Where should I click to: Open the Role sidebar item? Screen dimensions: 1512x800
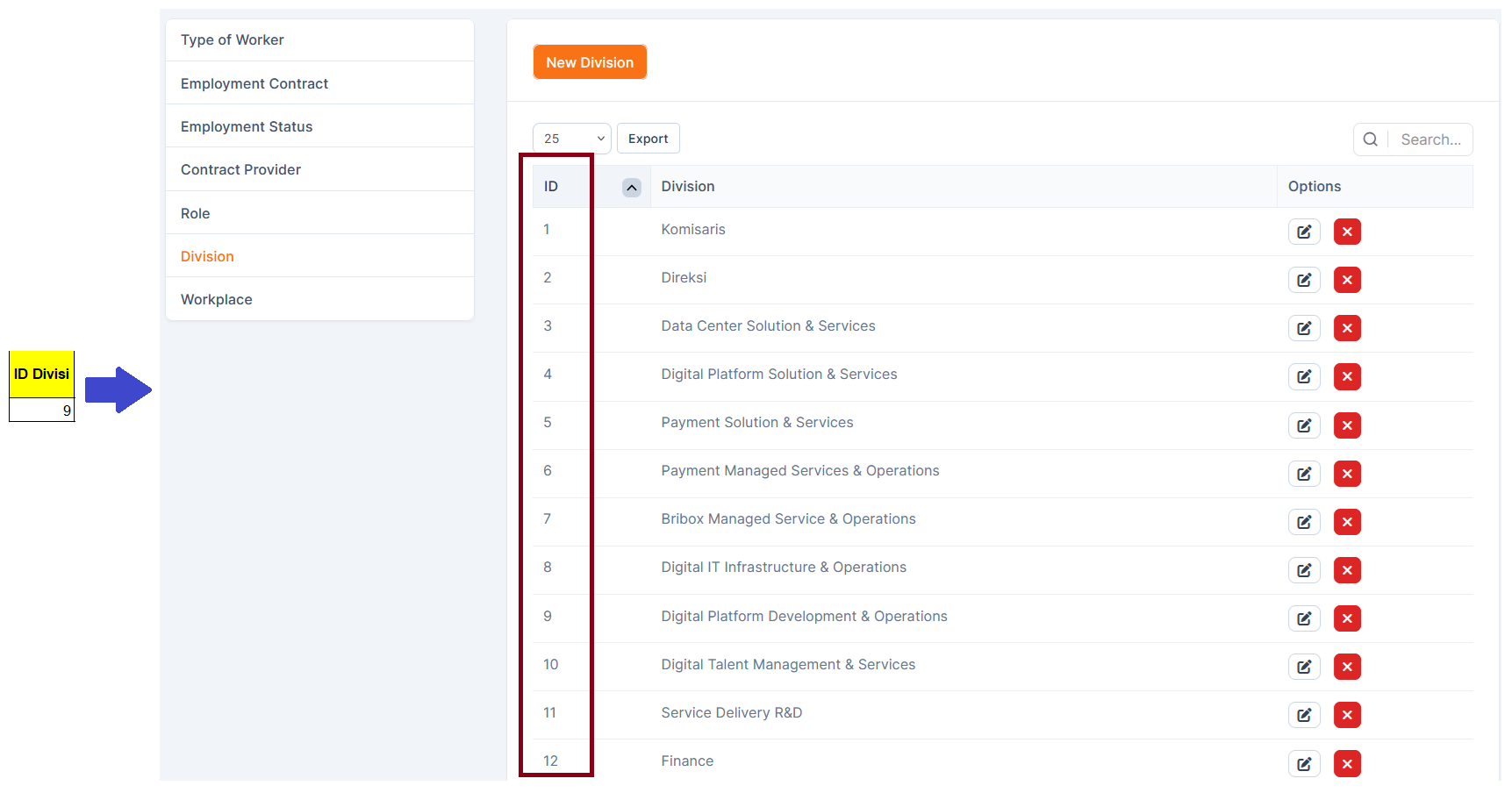[195, 213]
